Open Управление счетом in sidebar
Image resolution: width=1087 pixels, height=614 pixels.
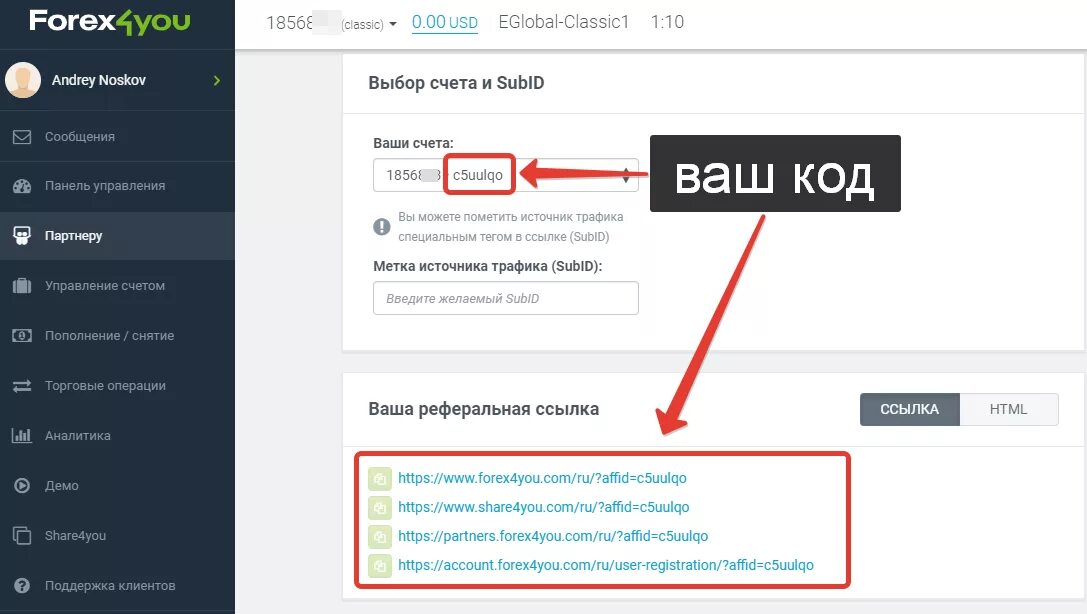pos(117,286)
